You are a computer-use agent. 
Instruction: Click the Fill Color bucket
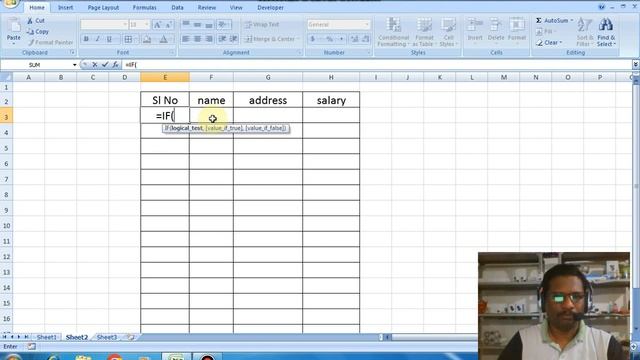(x=147, y=39)
